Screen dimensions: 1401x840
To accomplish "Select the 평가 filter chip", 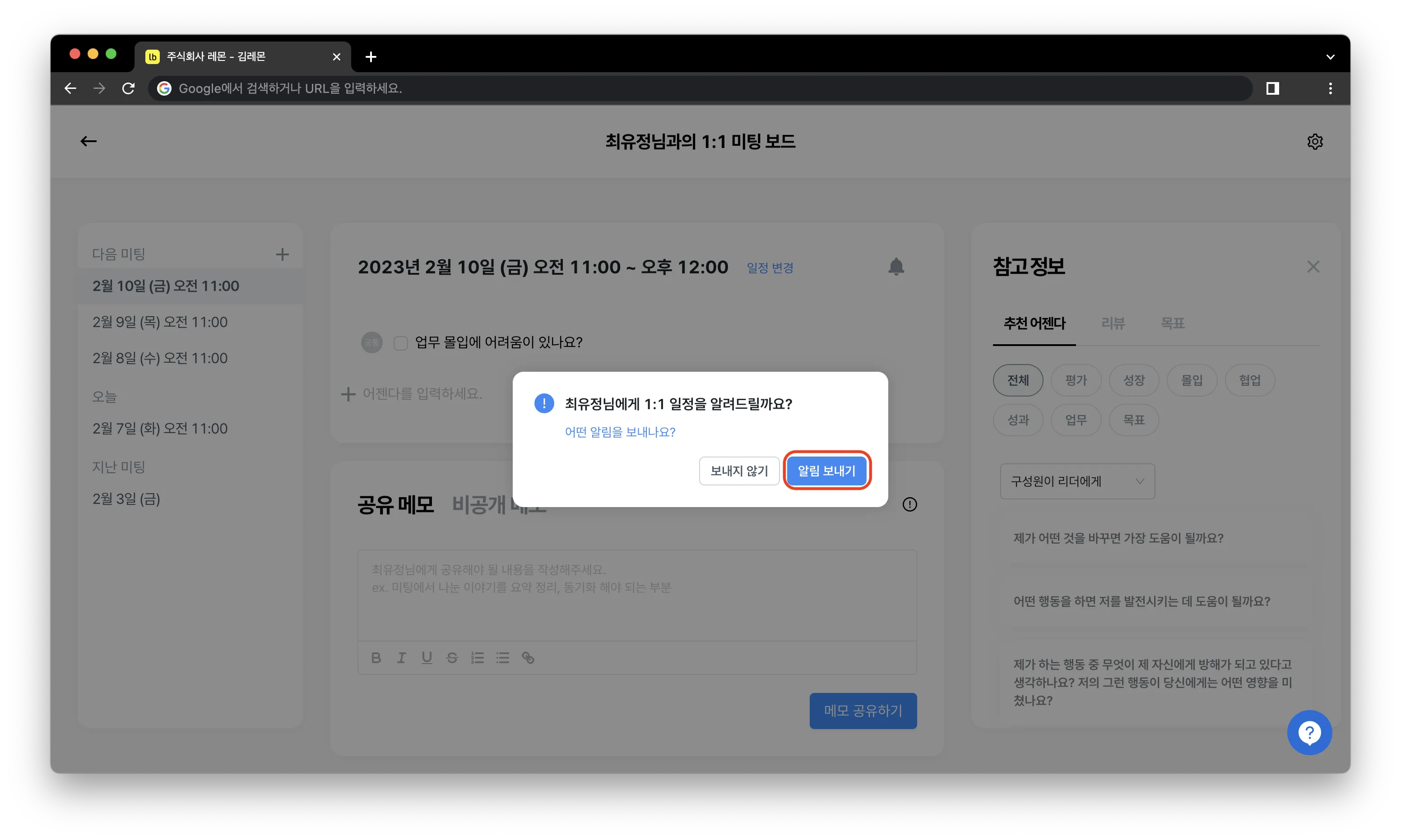I will pyautogui.click(x=1076, y=380).
